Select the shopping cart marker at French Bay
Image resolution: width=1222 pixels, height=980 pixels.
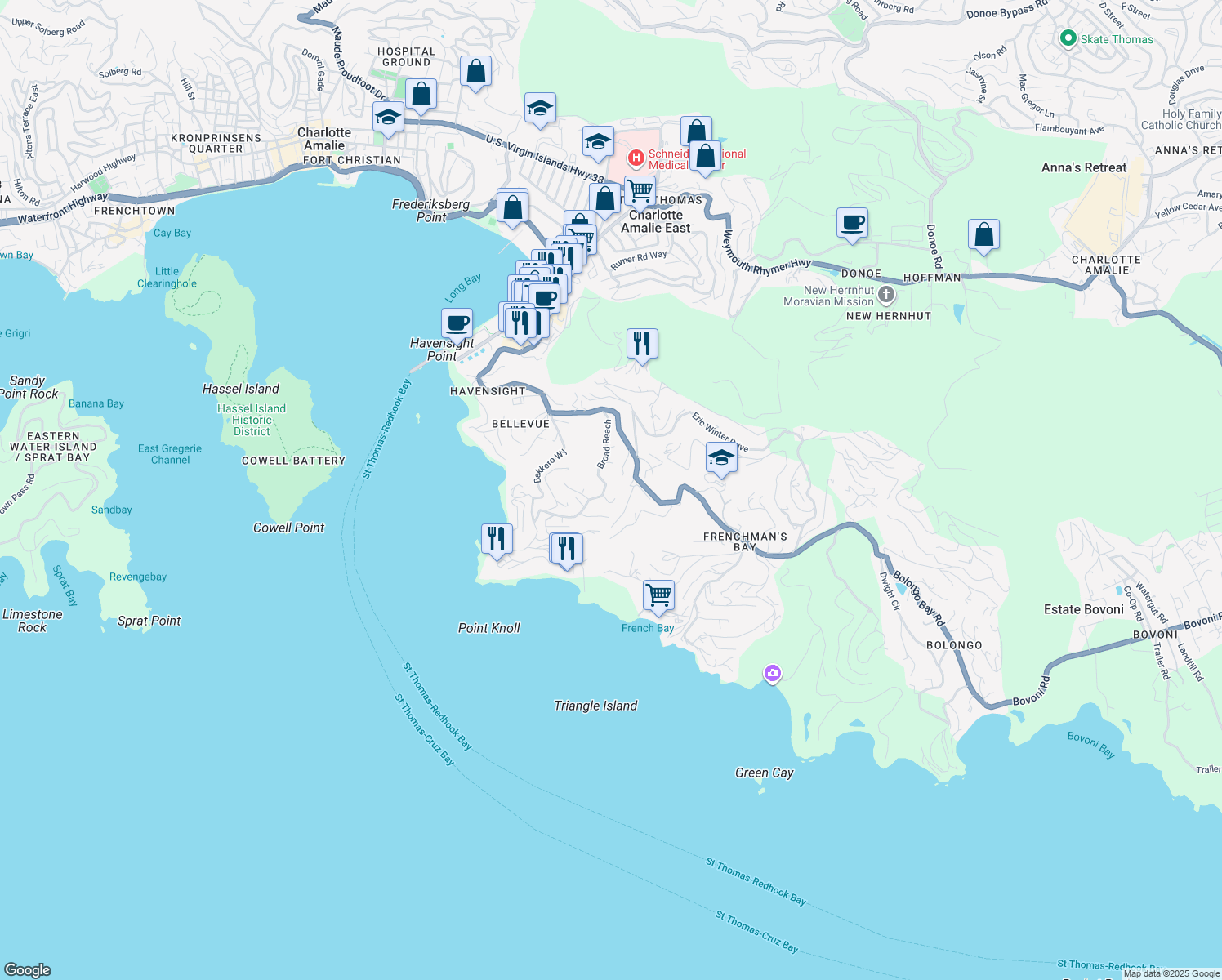coord(658,595)
